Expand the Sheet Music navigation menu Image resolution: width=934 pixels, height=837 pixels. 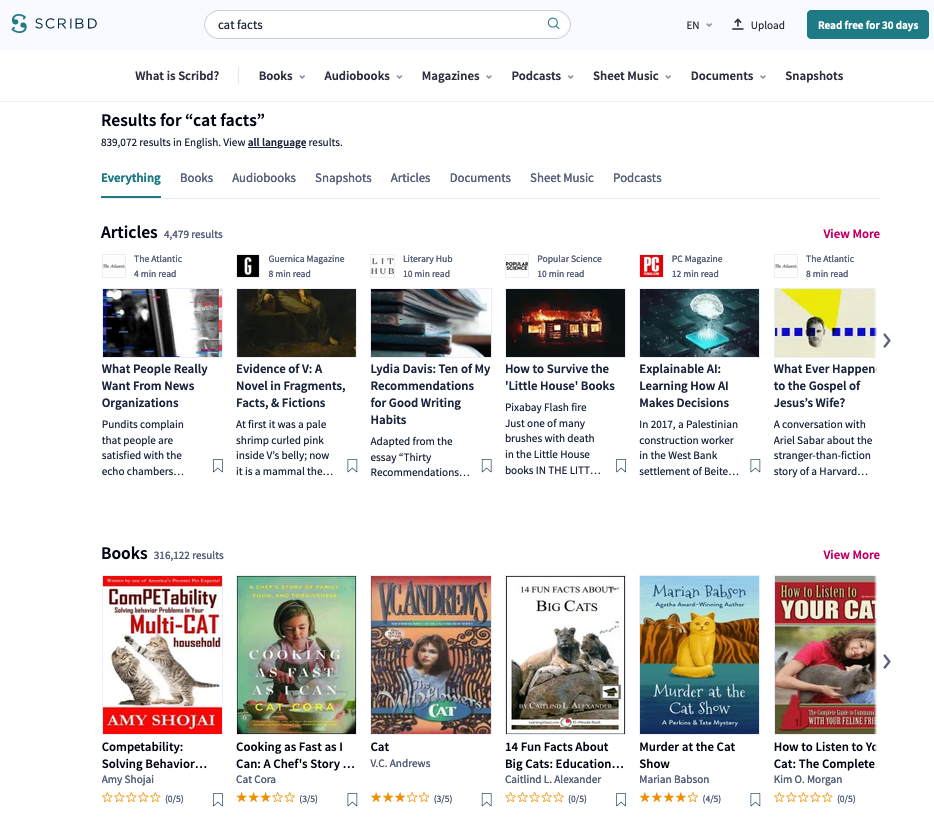tap(632, 76)
